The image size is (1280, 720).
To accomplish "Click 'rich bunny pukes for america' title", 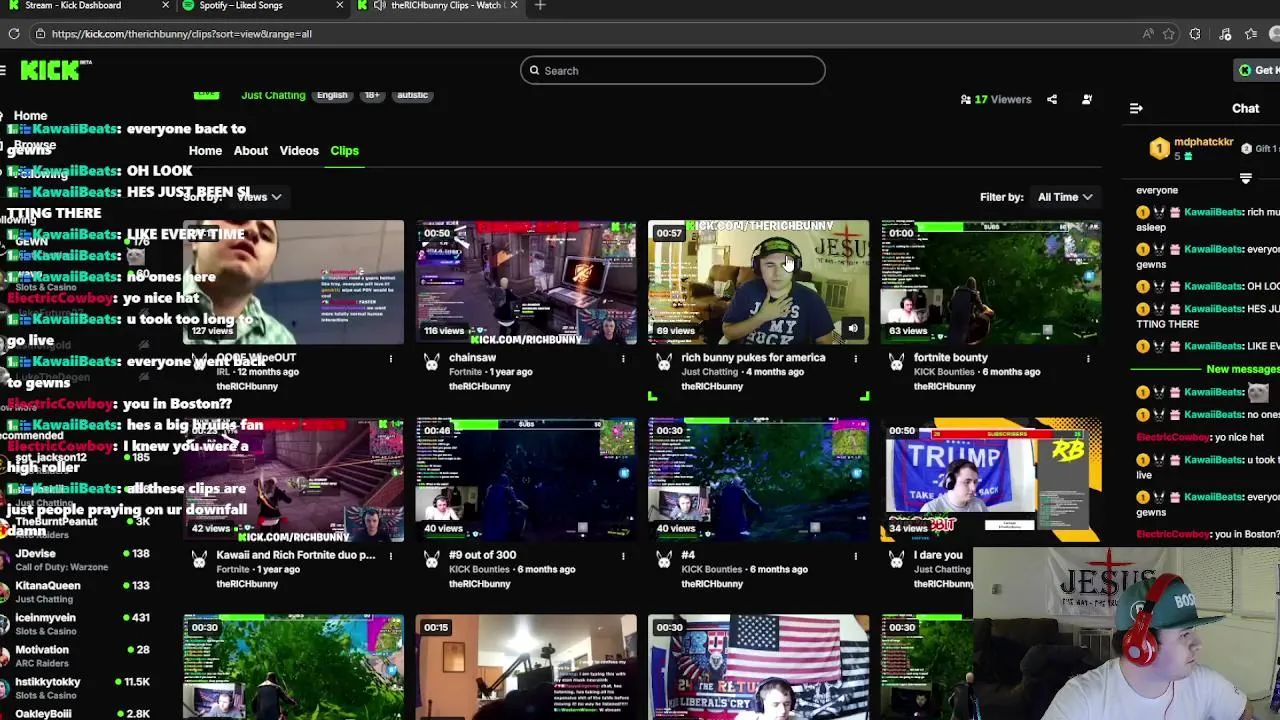I will tap(753, 358).
